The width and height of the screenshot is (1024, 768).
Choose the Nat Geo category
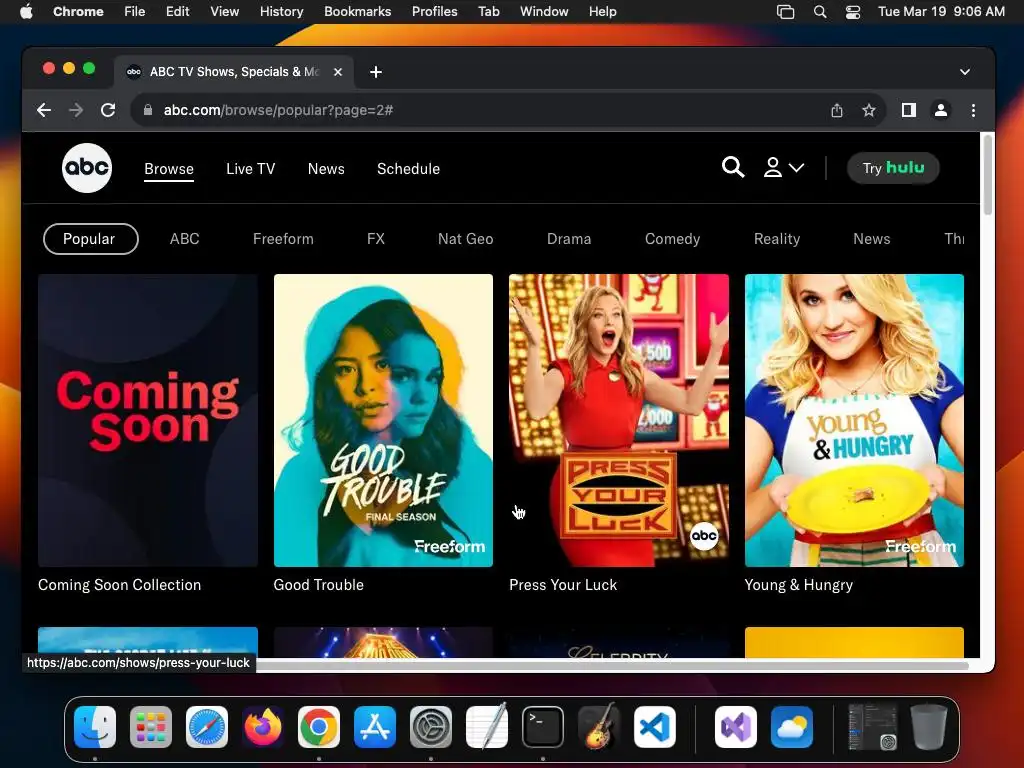(466, 239)
